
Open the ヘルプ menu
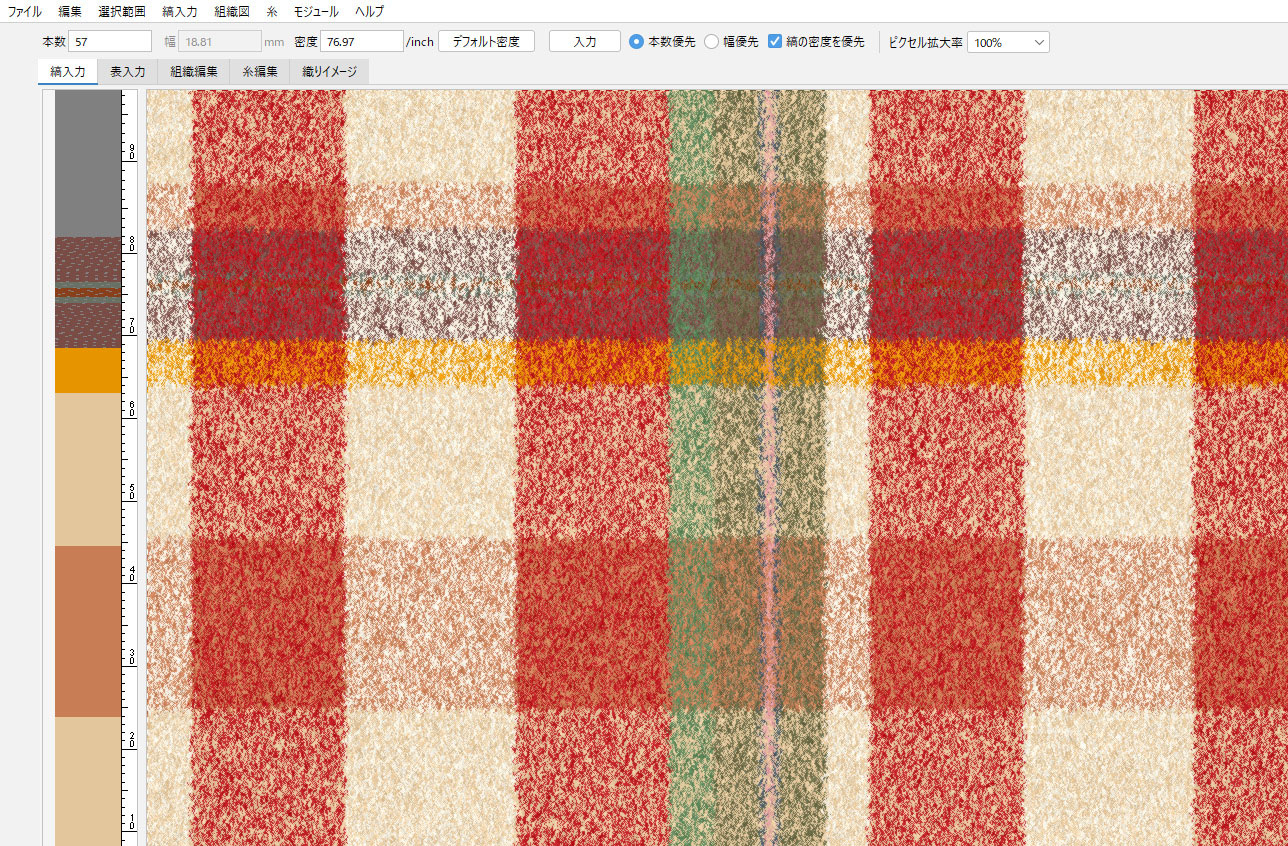coord(369,11)
